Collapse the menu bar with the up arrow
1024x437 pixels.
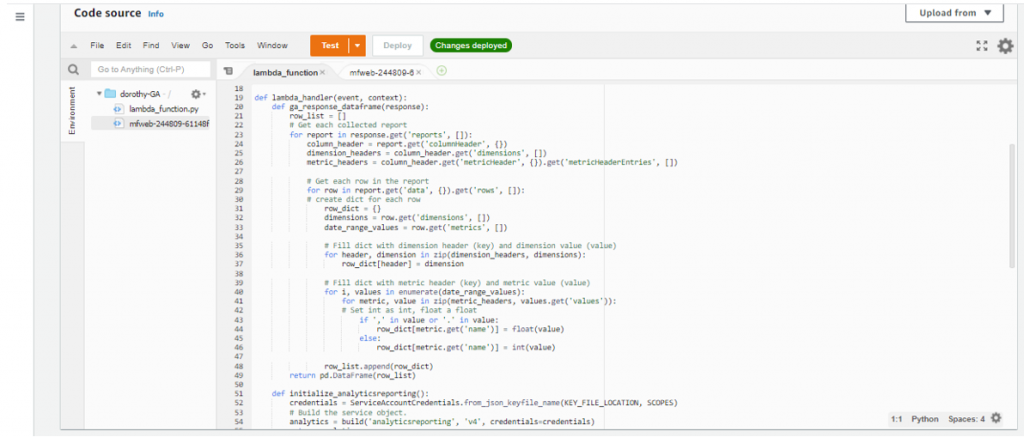pos(74,46)
